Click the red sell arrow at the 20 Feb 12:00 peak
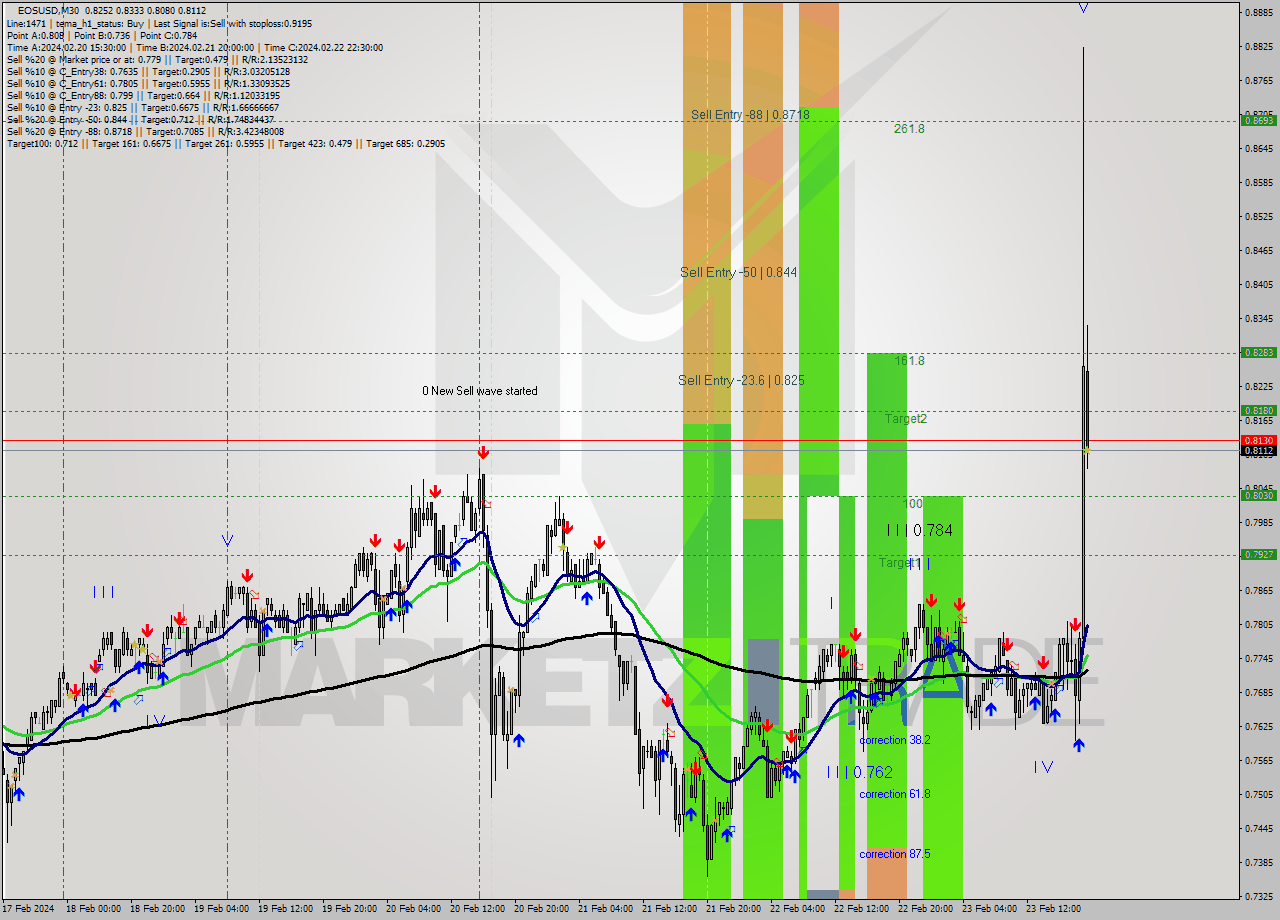 coord(483,453)
